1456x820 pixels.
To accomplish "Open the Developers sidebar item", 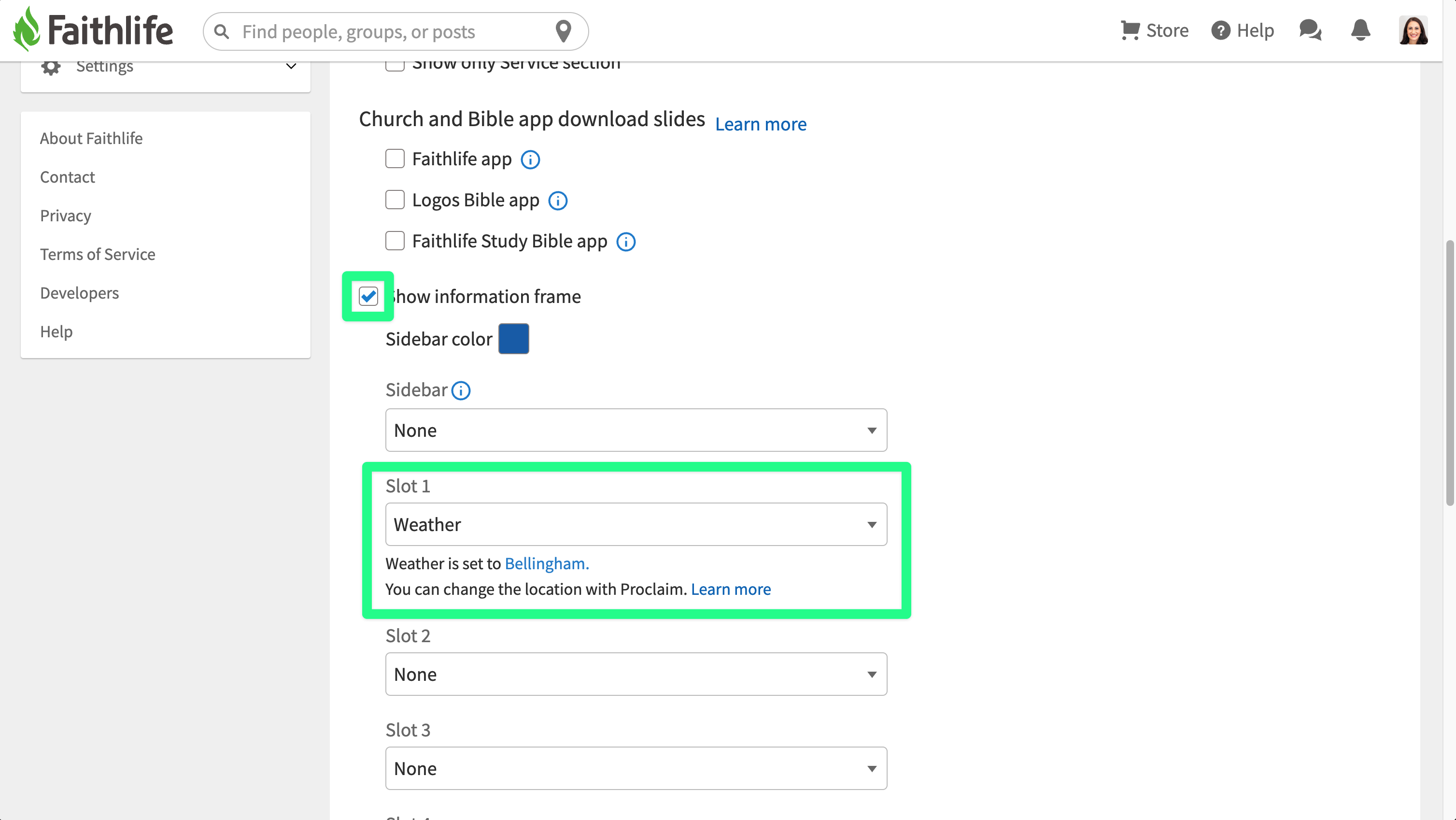I will [80, 293].
